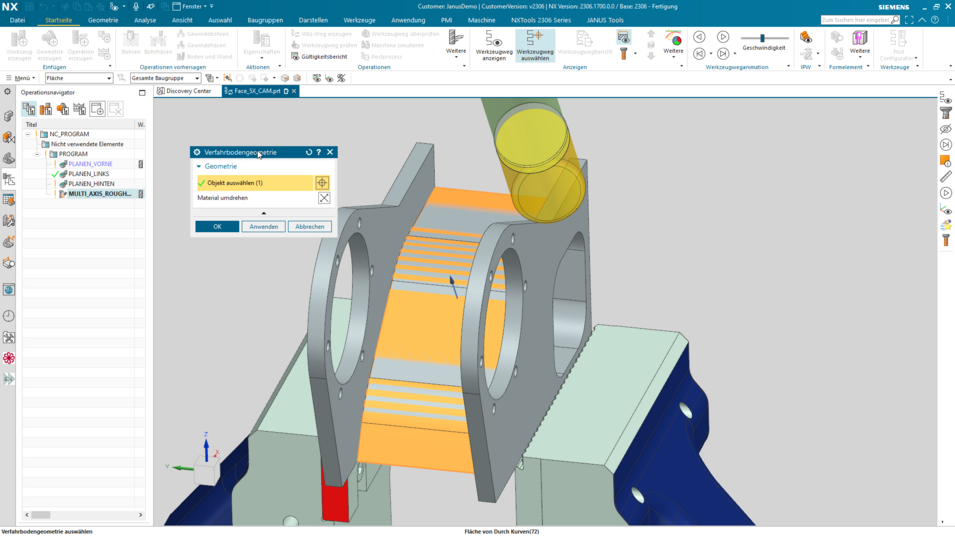Maximize the Operationsnavigator panel
Viewport: 955px width, 537px height.
pos(142,93)
